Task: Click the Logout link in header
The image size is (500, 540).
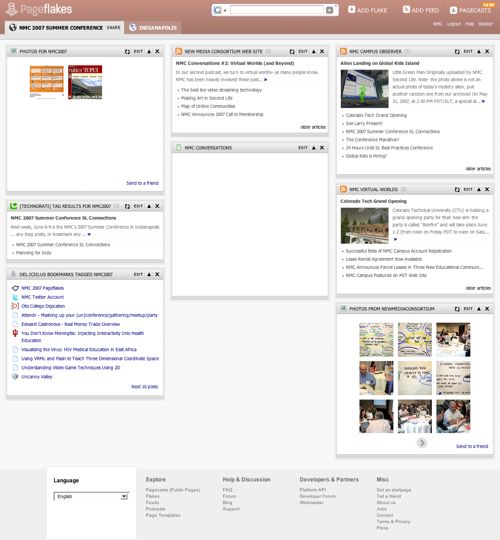Action: [x=454, y=24]
